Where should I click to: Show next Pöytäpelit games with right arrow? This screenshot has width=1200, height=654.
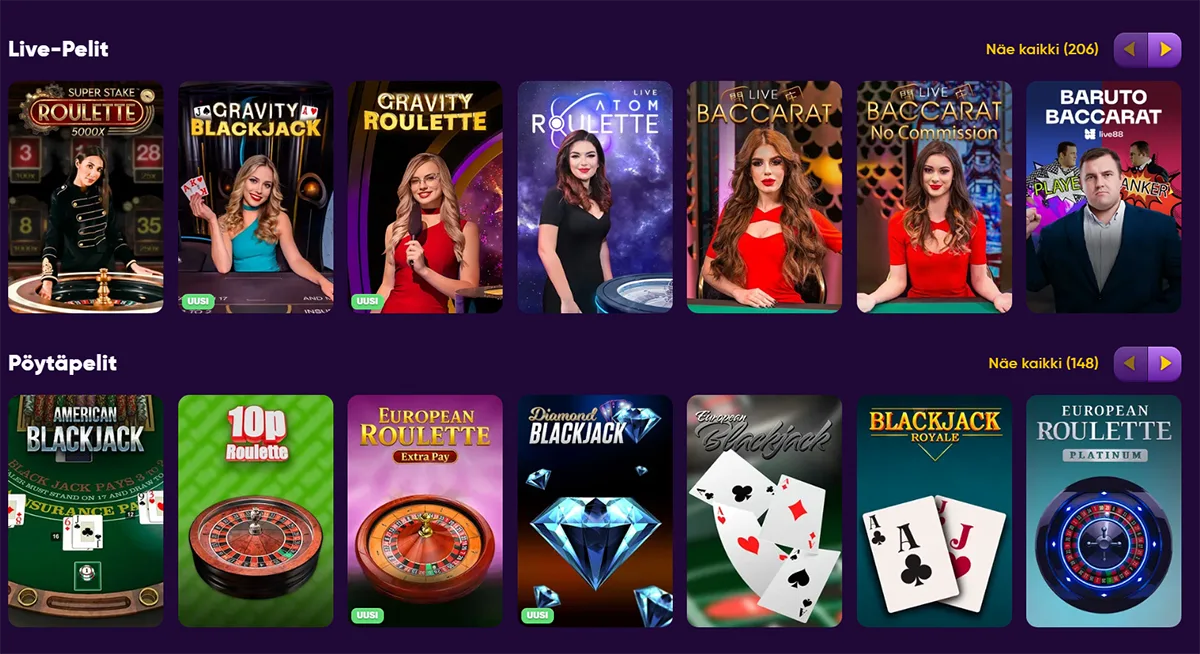tap(1165, 363)
